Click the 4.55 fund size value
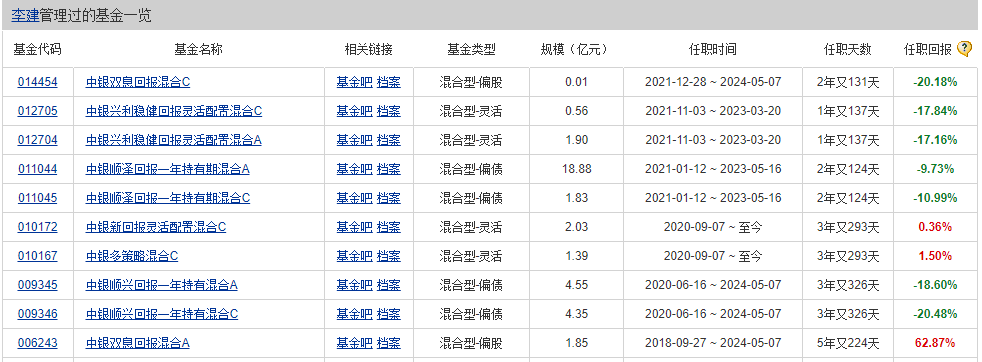 576,285
